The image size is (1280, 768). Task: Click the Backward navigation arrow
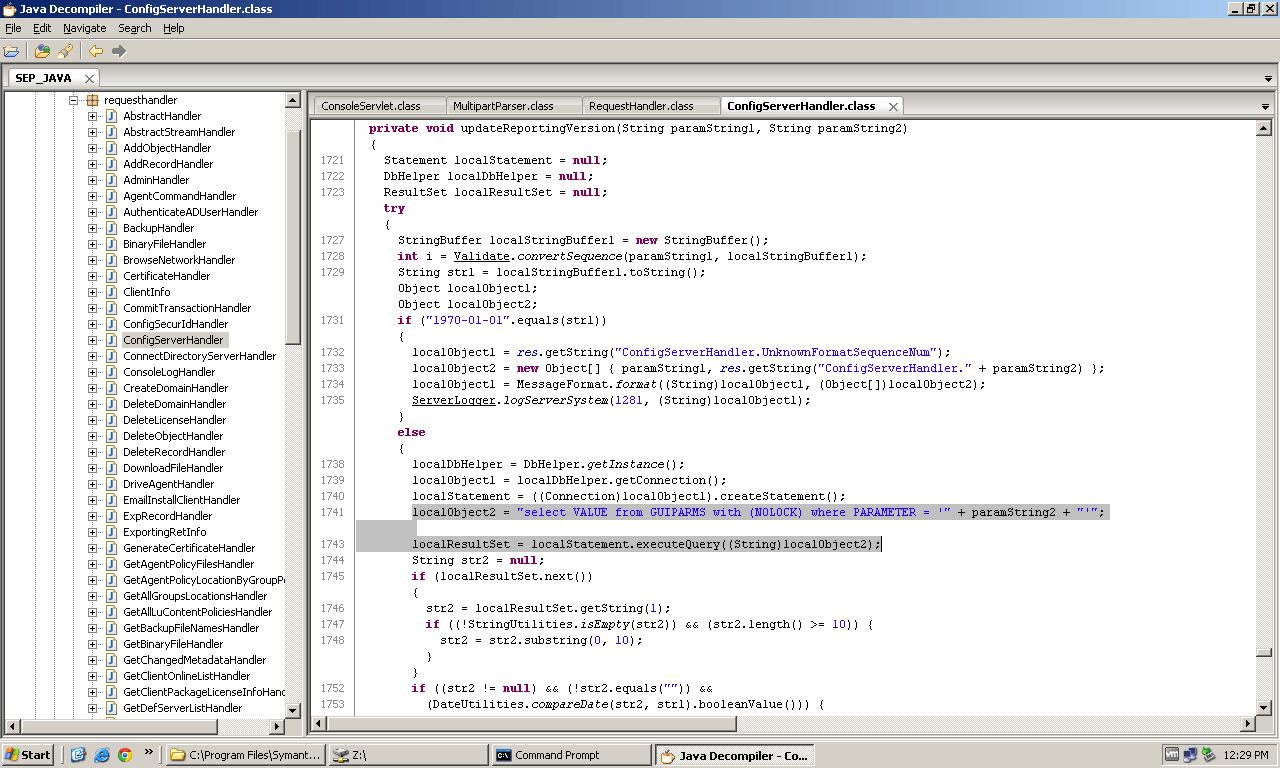pos(96,51)
